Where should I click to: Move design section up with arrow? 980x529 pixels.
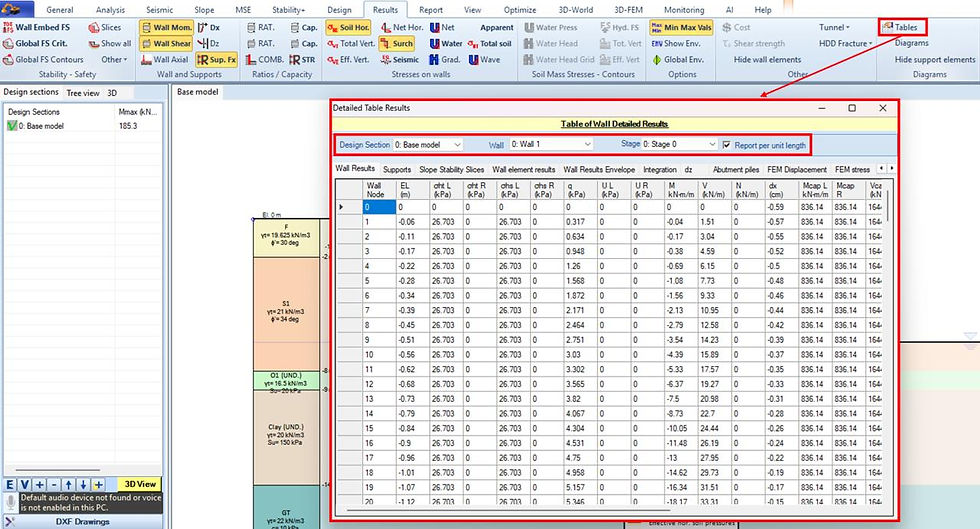point(69,485)
